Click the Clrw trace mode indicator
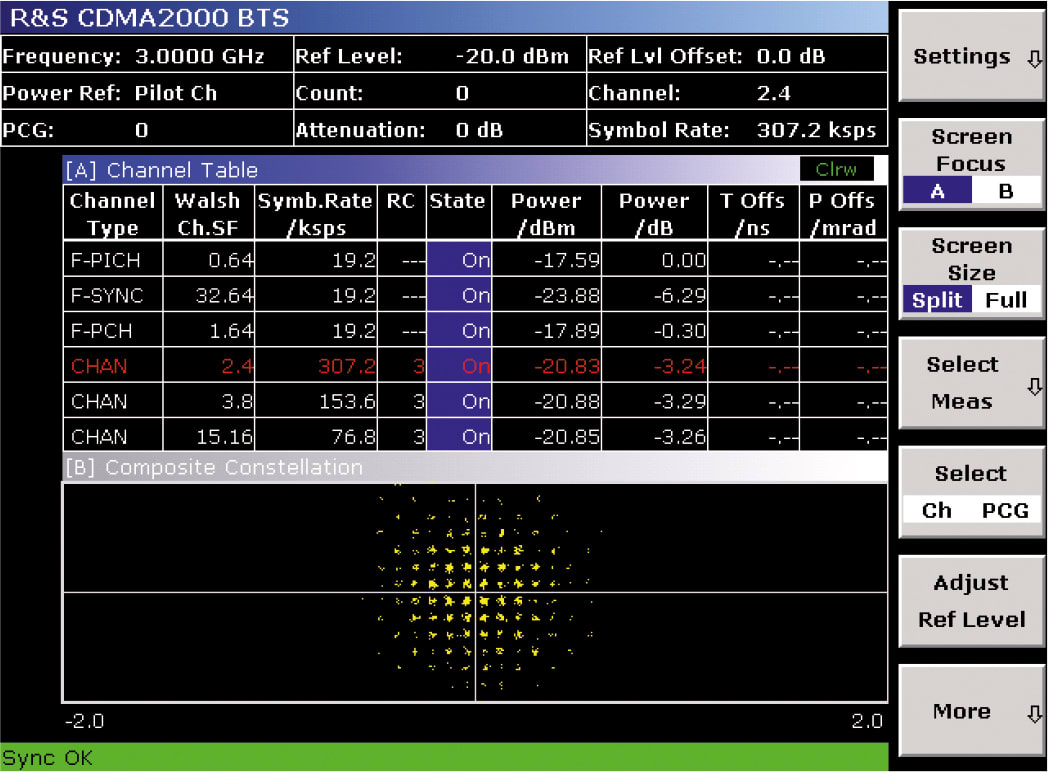 [x=835, y=169]
